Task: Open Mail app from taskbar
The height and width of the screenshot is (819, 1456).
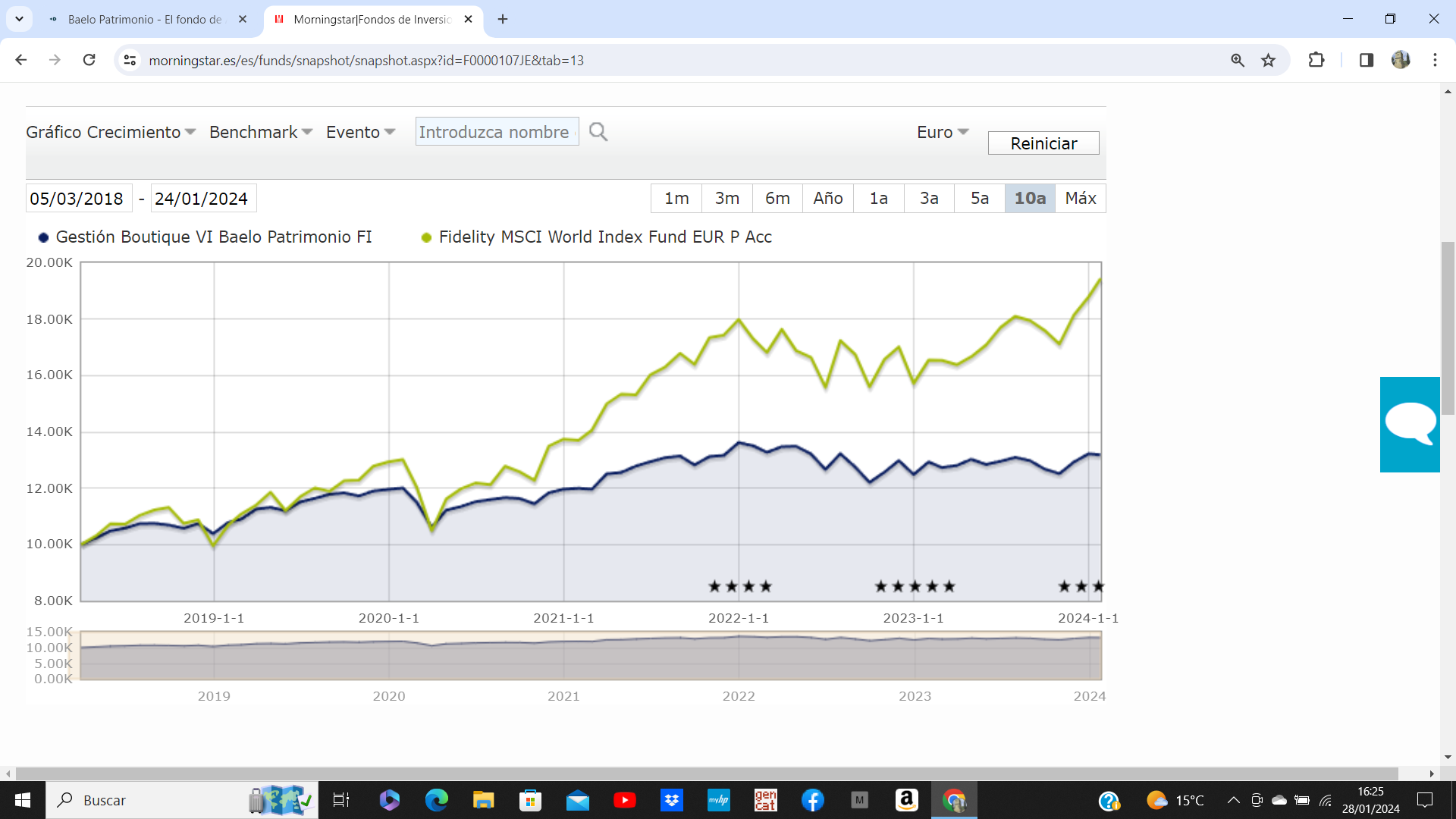Action: (x=577, y=800)
